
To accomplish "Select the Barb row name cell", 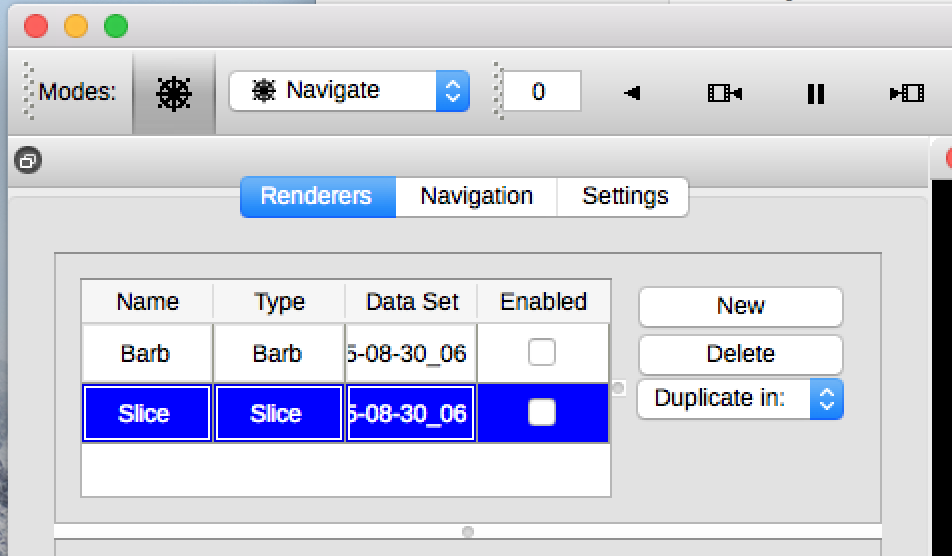I will point(146,353).
